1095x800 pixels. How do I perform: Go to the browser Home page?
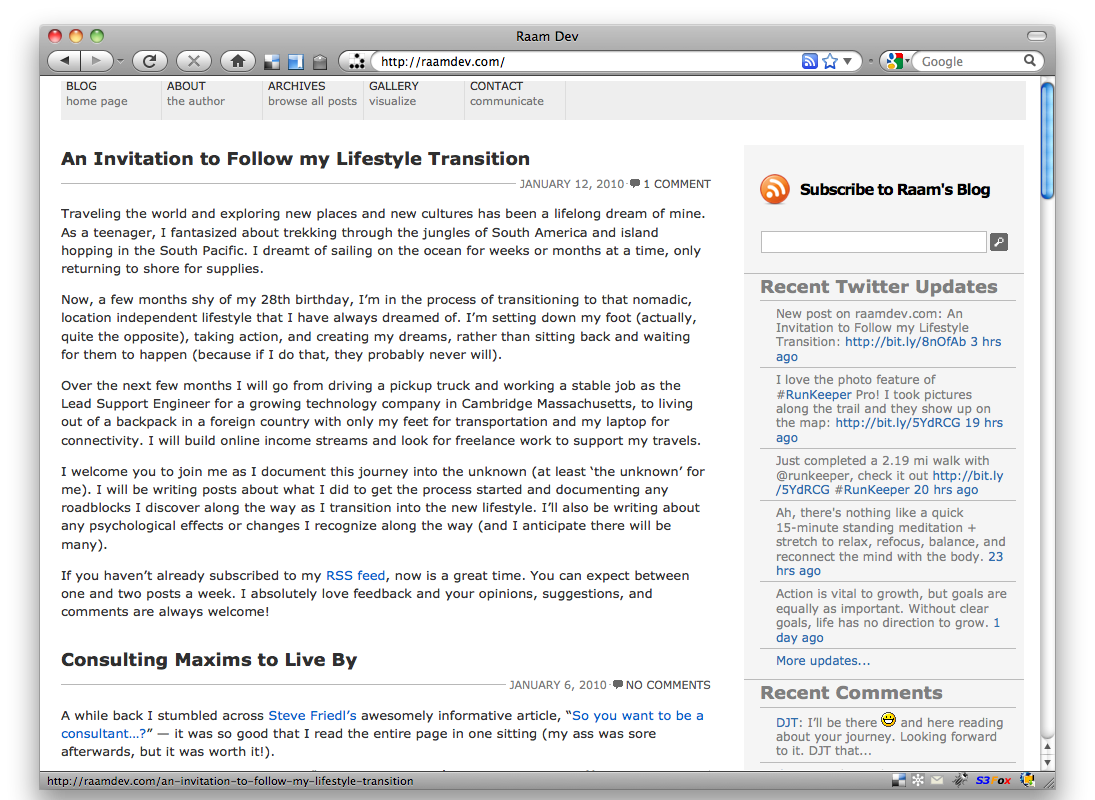(237, 61)
